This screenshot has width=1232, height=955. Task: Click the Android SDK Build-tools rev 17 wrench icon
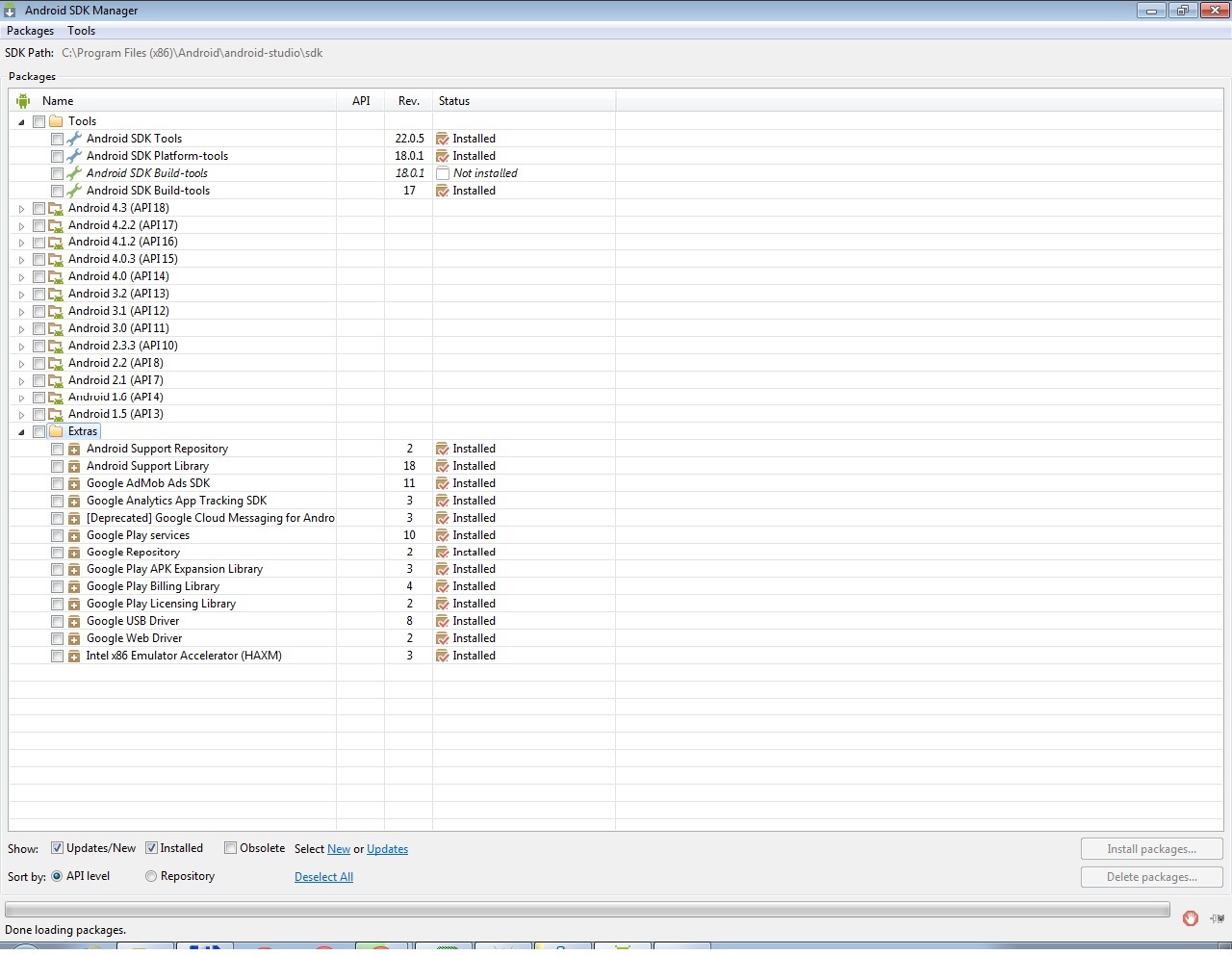pos(74,191)
